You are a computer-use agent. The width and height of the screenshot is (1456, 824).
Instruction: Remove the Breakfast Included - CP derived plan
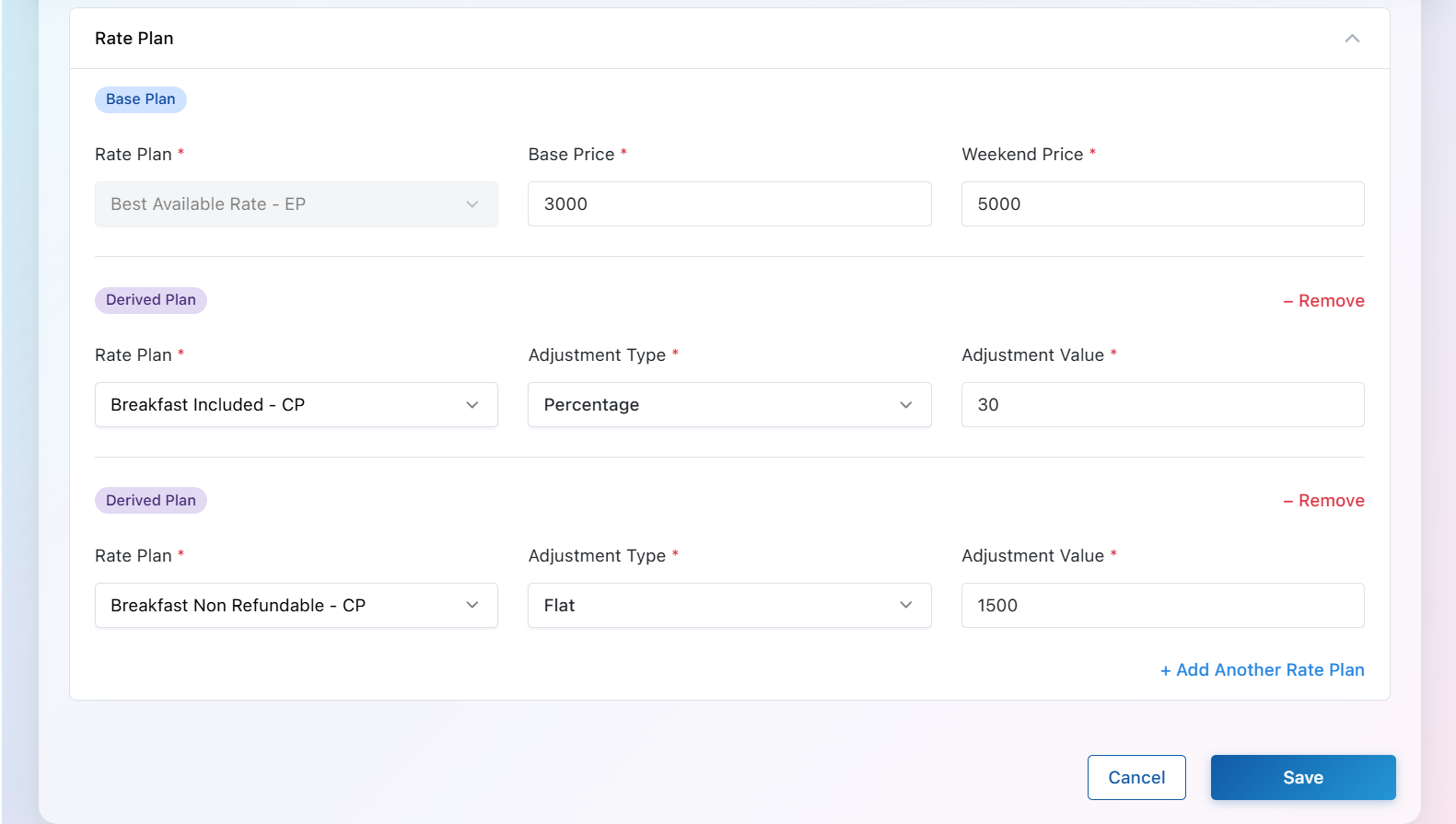click(x=1323, y=301)
